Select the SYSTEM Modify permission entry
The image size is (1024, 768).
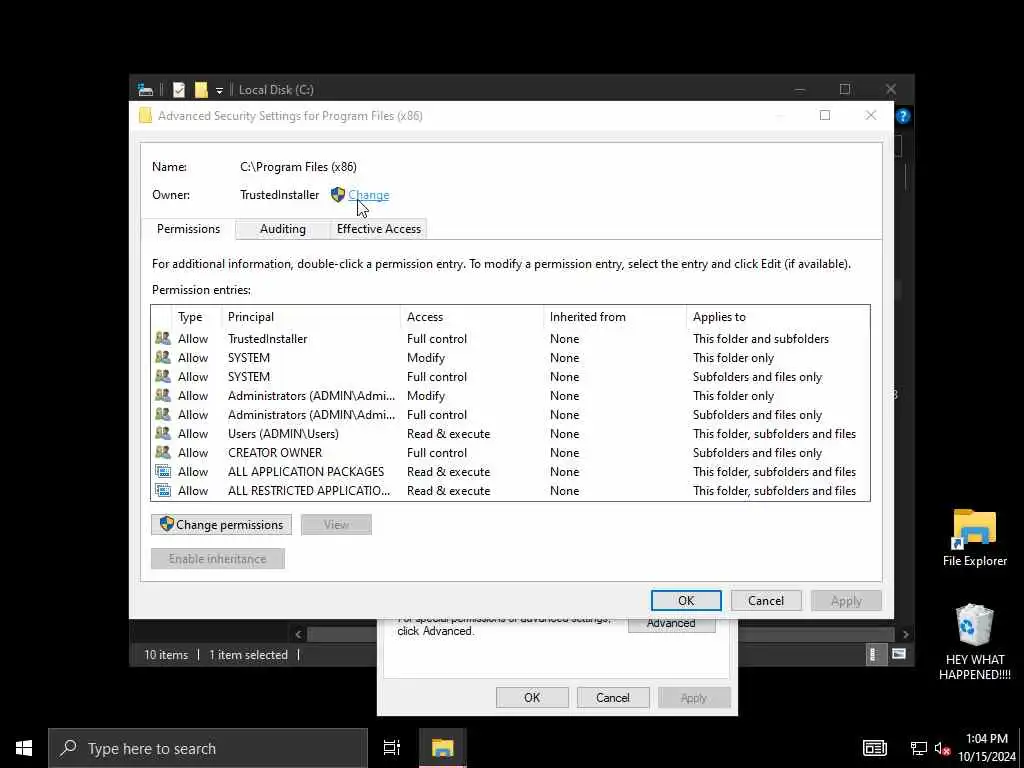pyautogui.click(x=510, y=358)
